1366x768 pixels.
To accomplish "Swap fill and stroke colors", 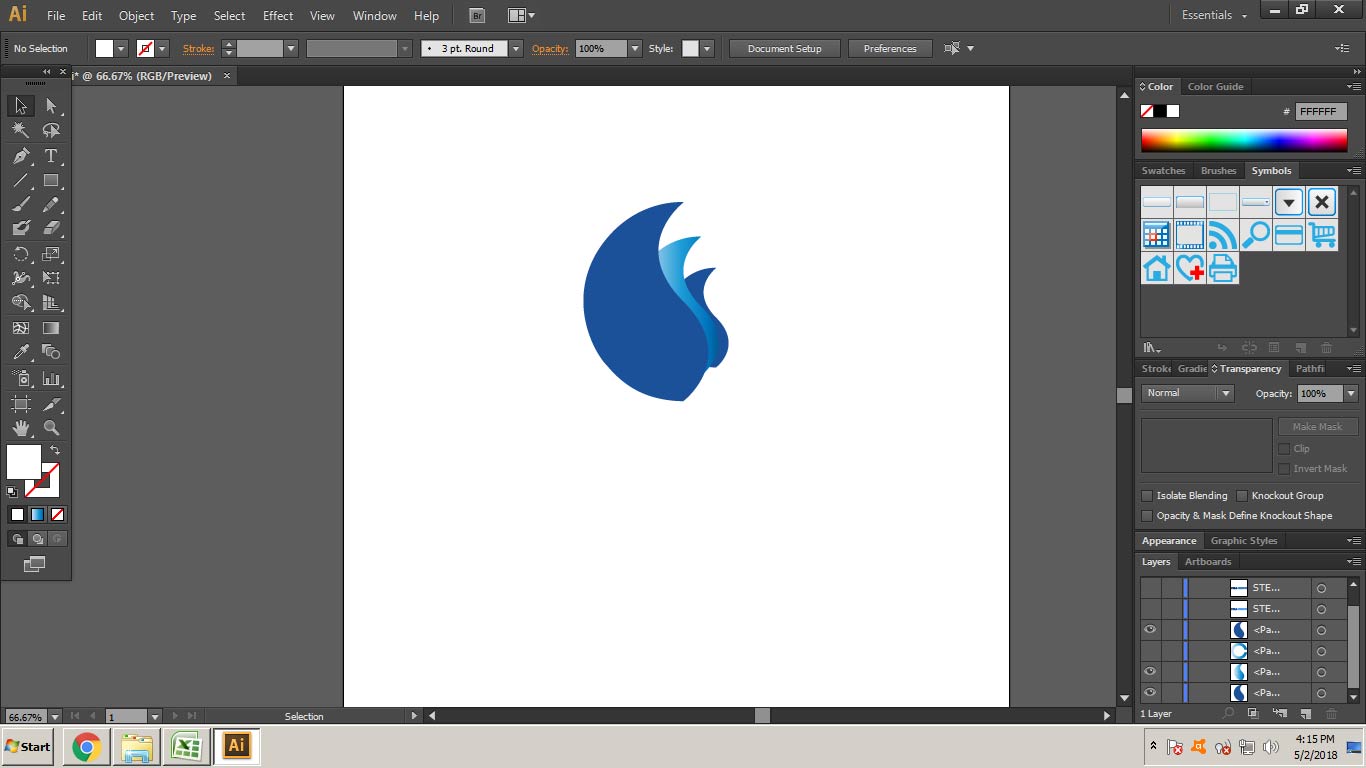I will tap(55, 450).
